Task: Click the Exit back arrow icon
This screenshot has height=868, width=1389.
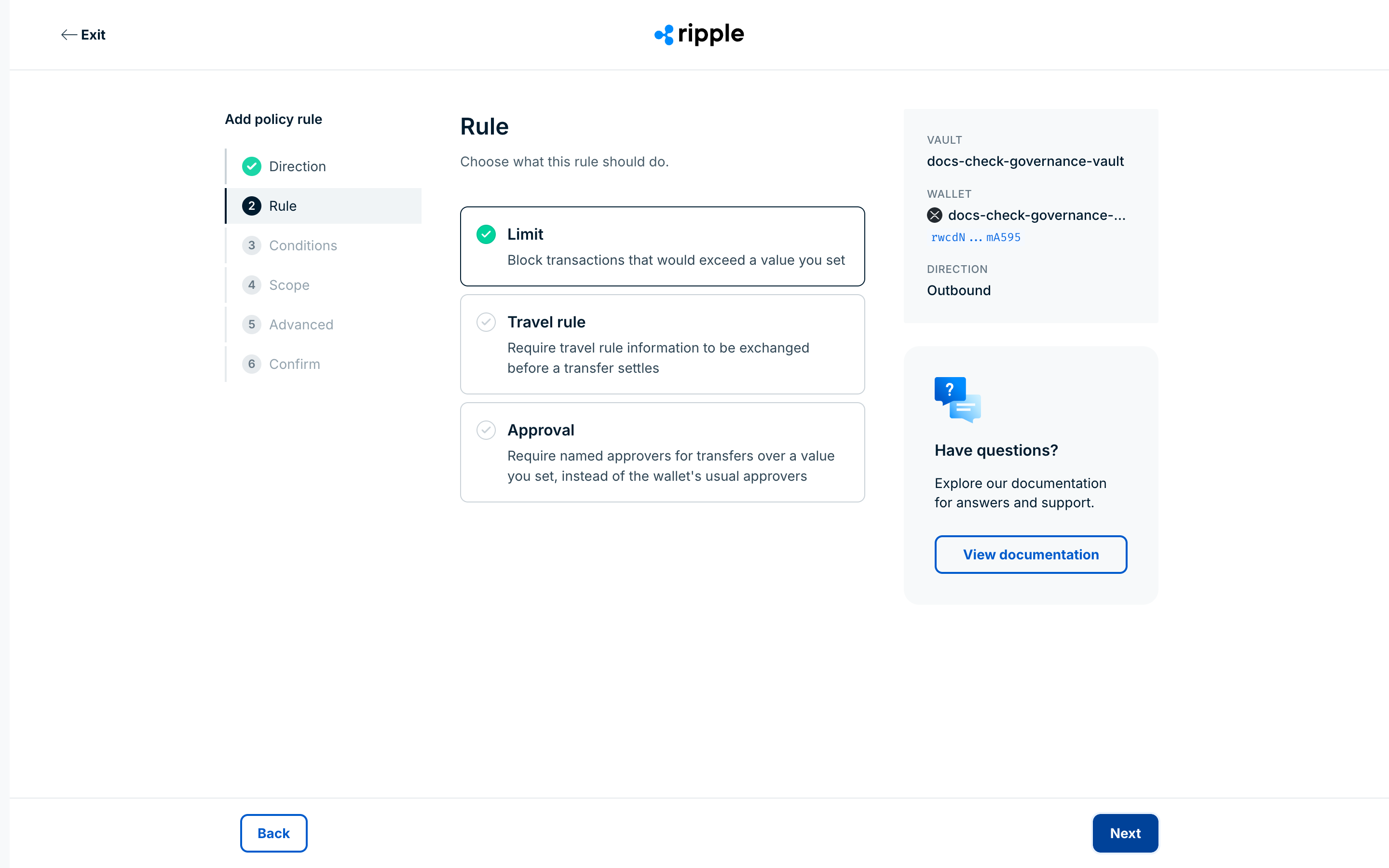Action: pos(69,35)
